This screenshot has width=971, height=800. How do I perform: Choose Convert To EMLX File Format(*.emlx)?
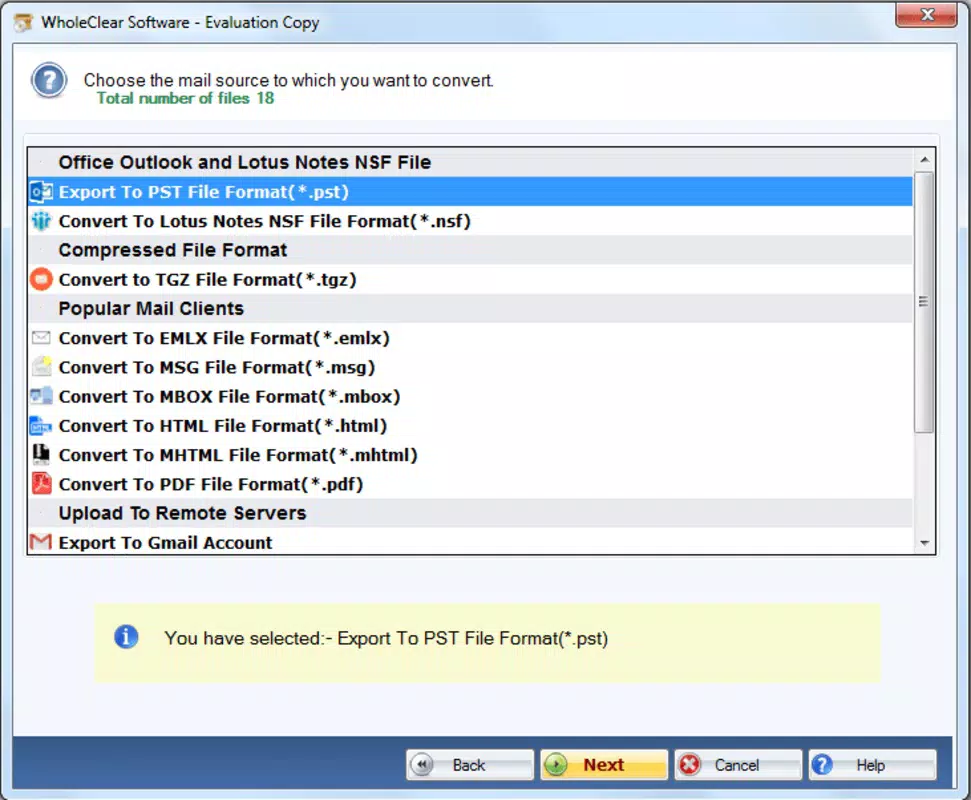(x=470, y=338)
